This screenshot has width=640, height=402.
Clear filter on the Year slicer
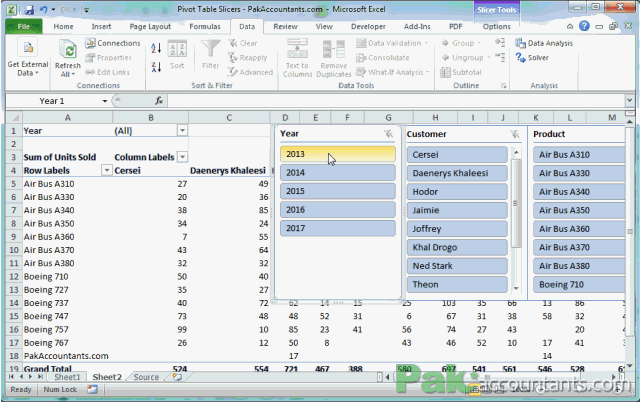pyautogui.click(x=389, y=133)
